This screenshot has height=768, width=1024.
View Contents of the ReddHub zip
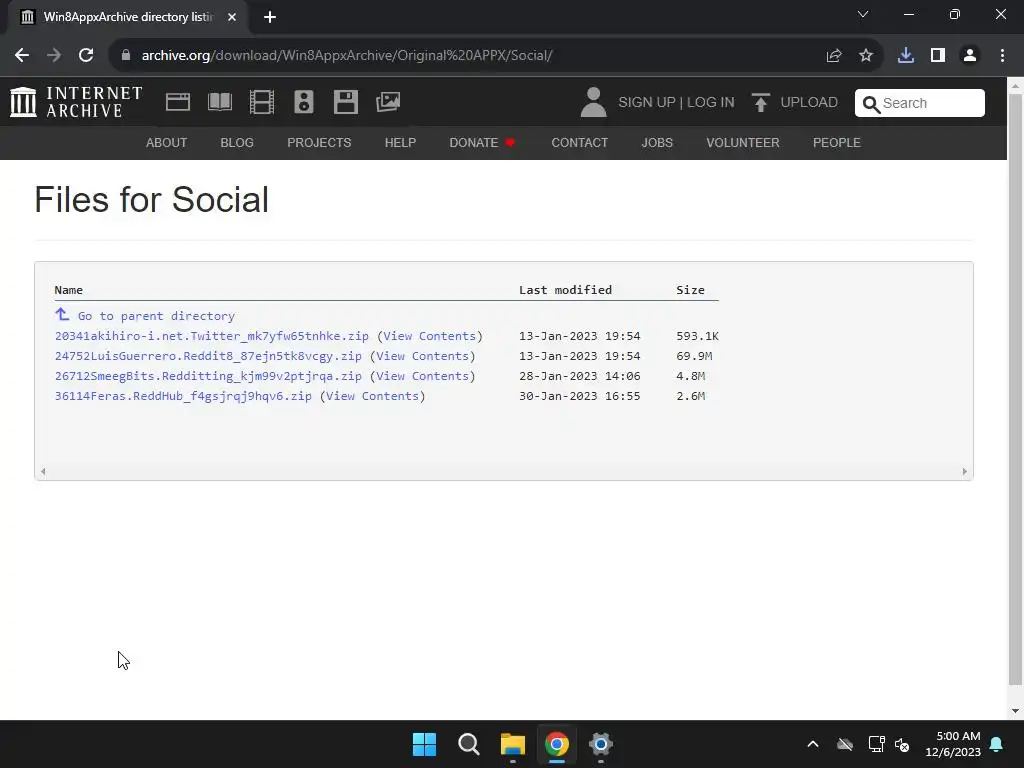point(372,396)
